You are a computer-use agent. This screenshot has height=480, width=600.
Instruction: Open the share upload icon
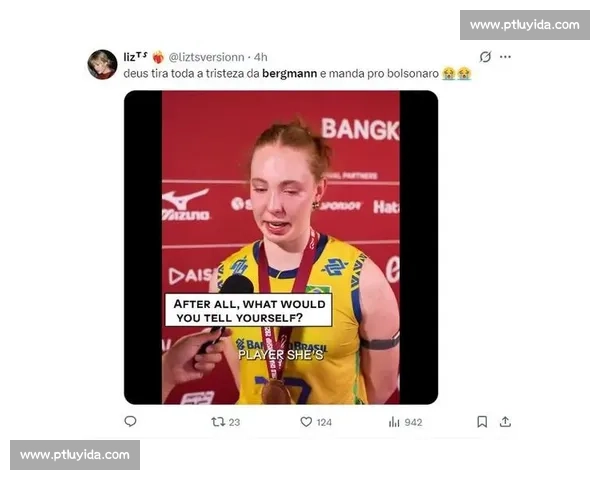coord(505,422)
